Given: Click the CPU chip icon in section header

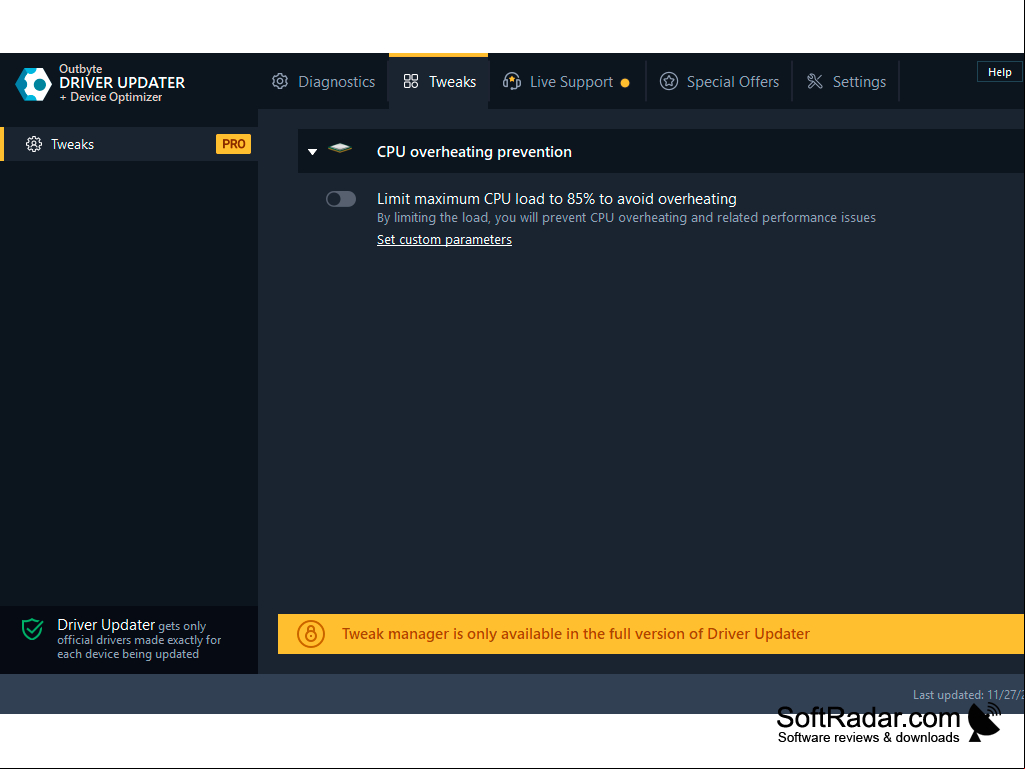Looking at the screenshot, I should [340, 148].
